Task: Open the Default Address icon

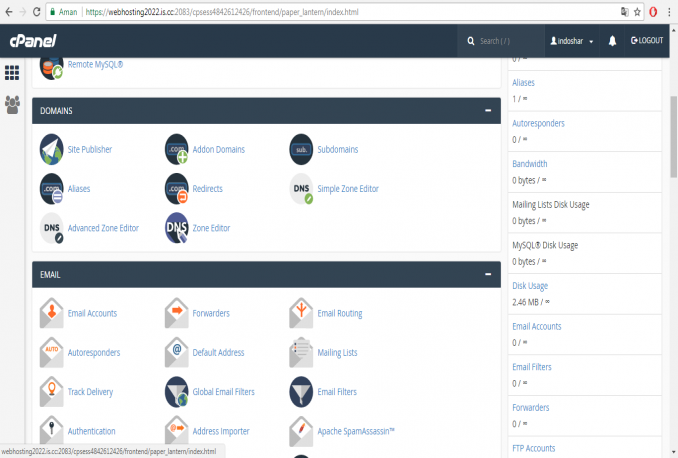Action: pos(176,352)
